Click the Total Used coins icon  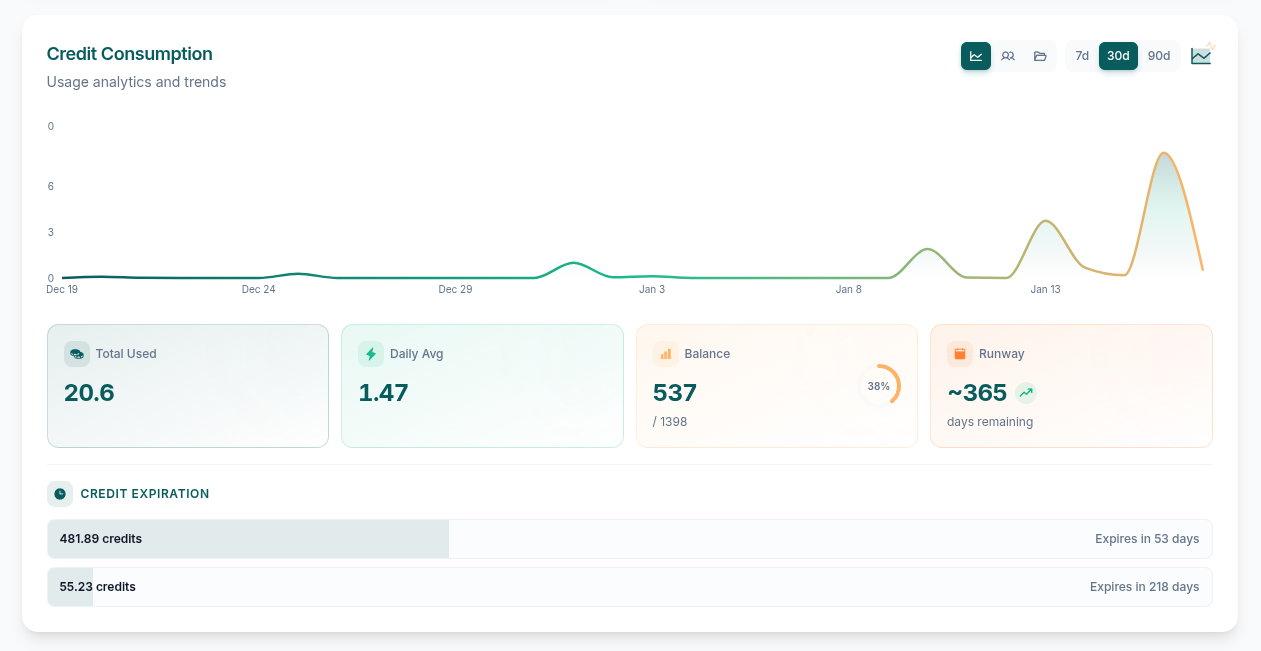pos(77,354)
